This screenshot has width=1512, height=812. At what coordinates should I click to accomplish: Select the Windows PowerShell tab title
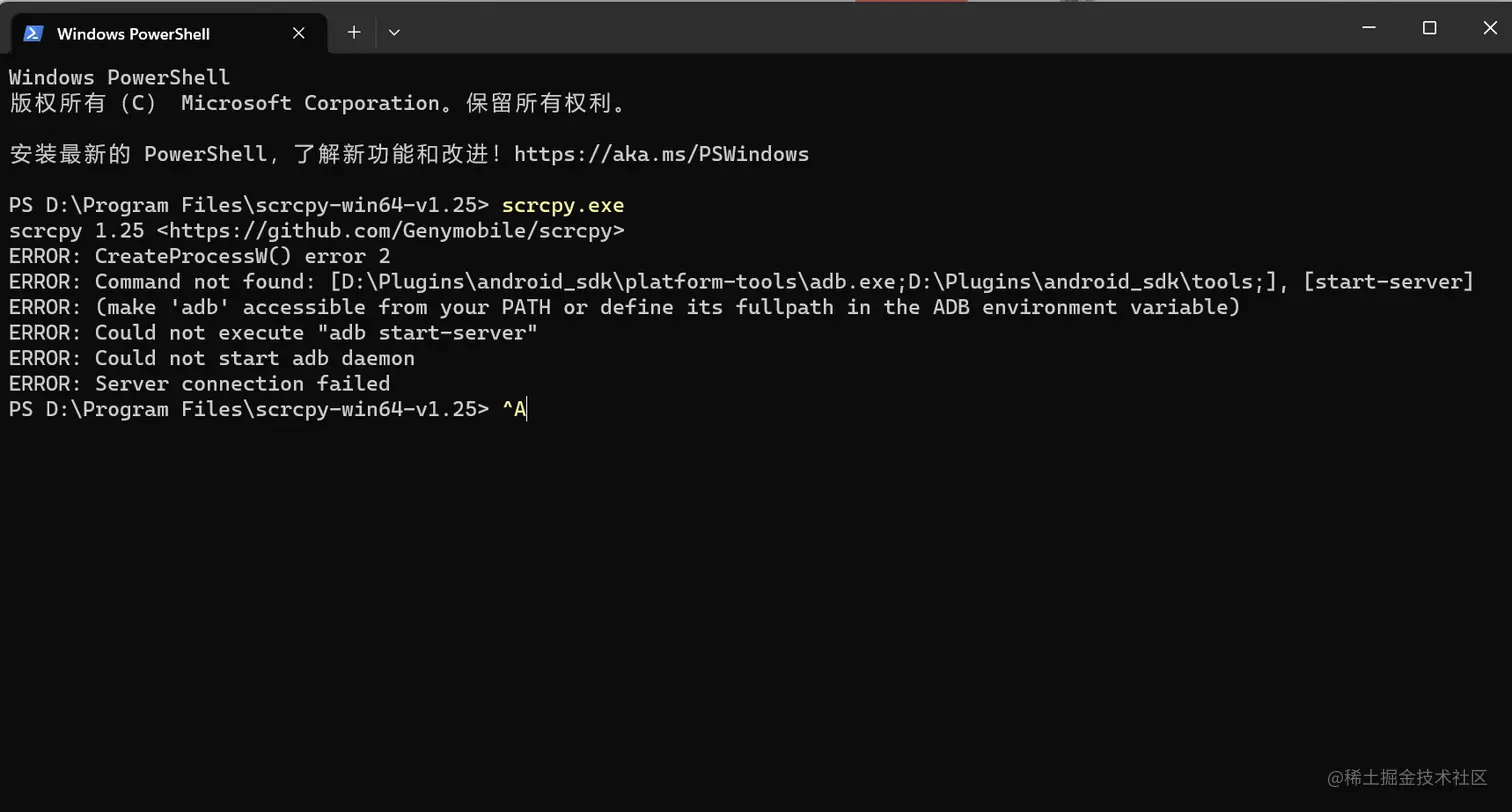(x=133, y=34)
